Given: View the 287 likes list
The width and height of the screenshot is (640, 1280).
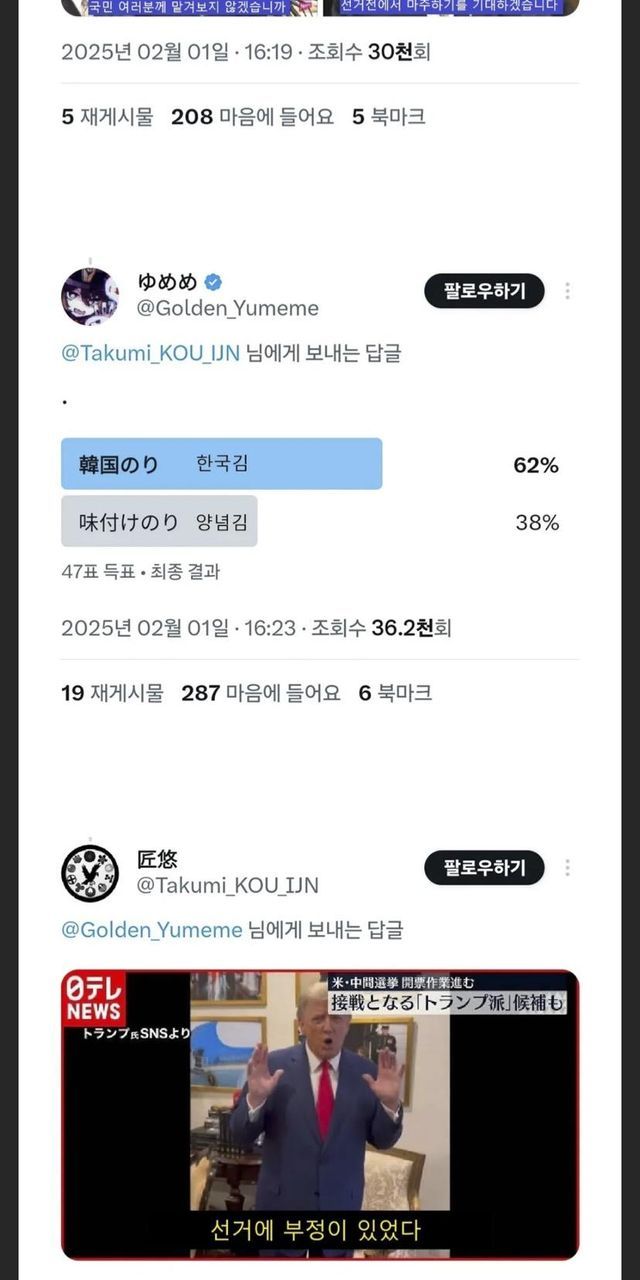Looking at the screenshot, I should [260, 693].
